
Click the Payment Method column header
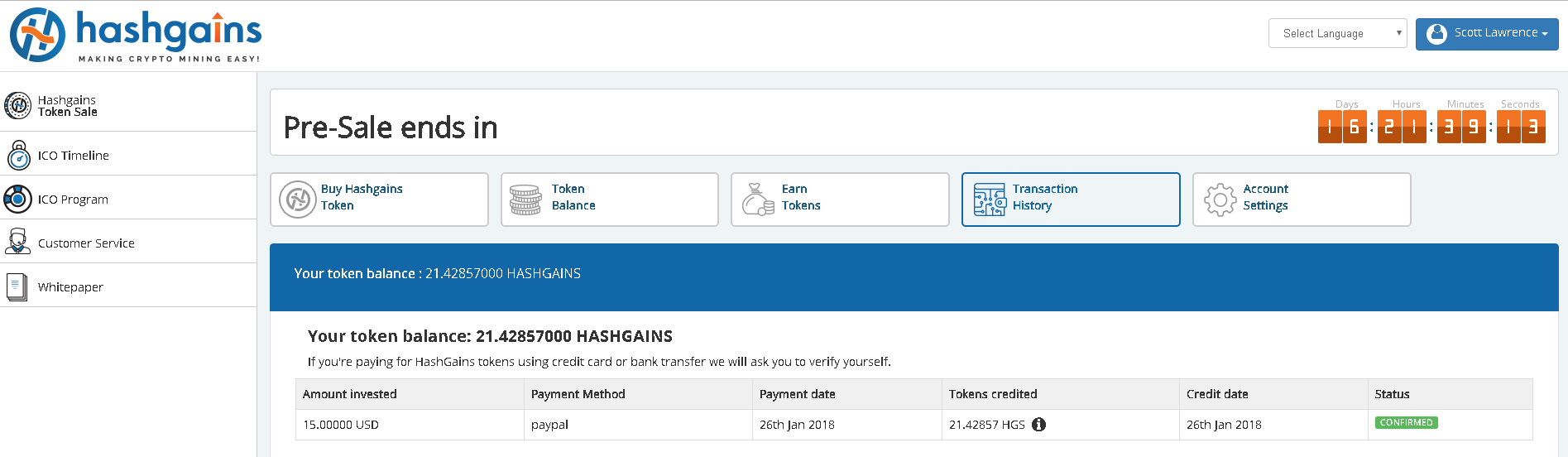point(638,394)
